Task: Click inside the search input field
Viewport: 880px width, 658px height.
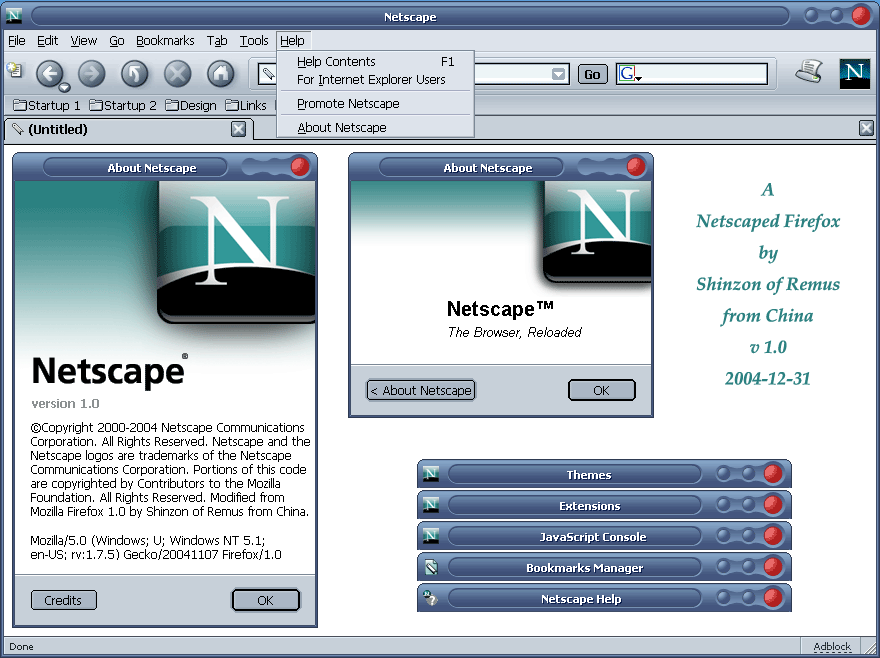Action: tap(705, 74)
